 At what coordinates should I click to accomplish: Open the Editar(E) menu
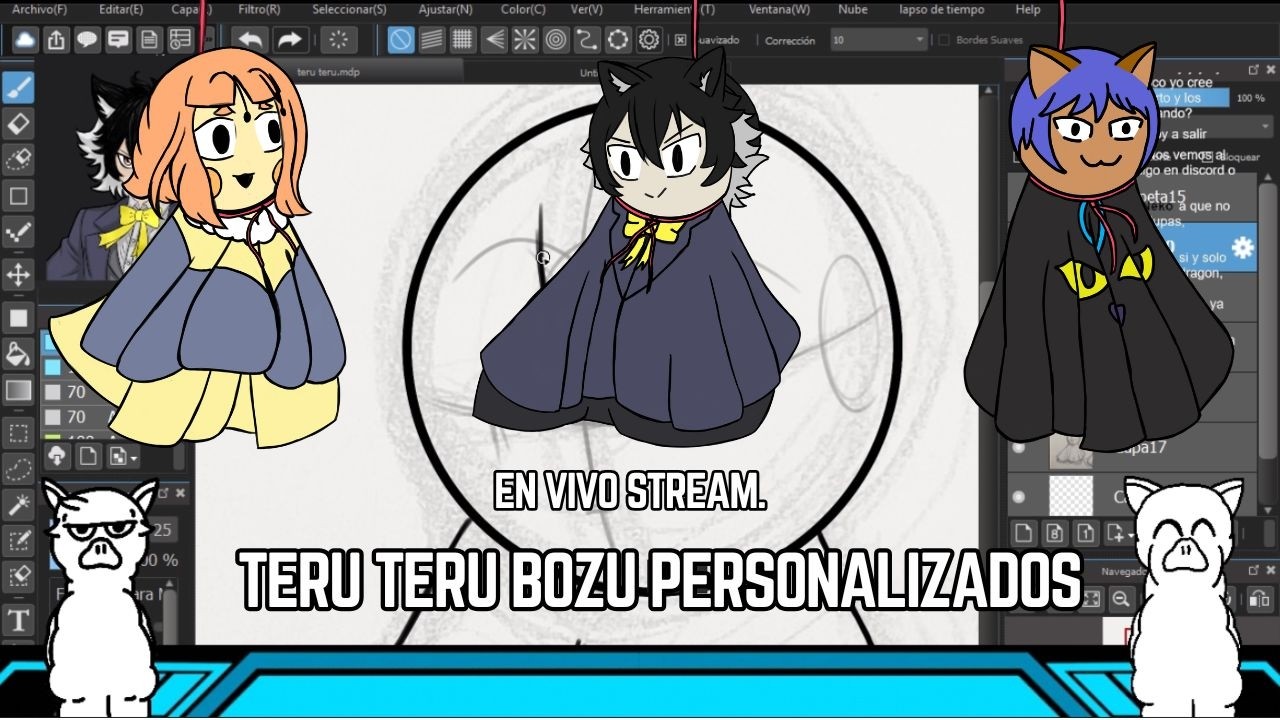pos(121,10)
